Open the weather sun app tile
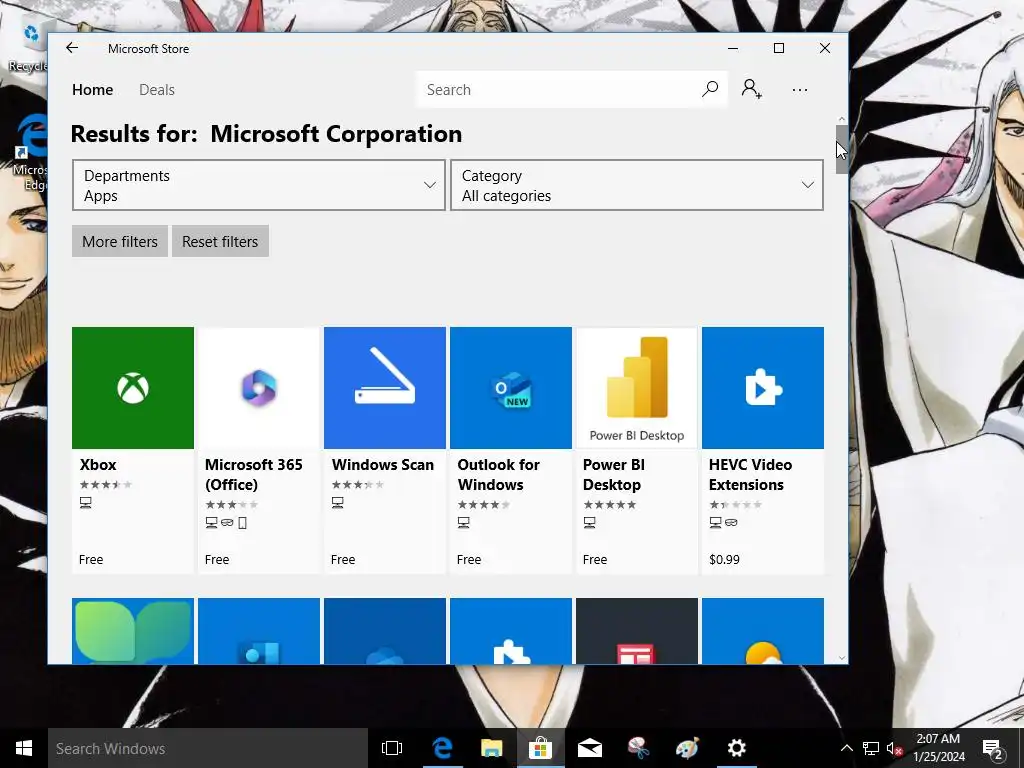 [x=763, y=631]
